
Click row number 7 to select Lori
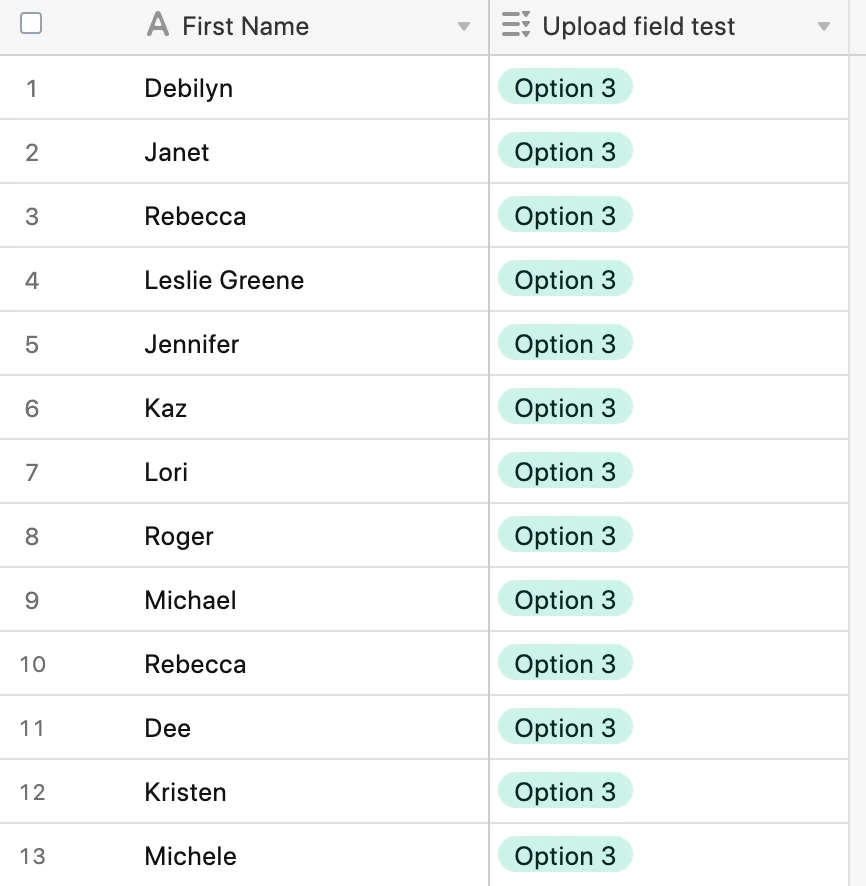pos(32,472)
